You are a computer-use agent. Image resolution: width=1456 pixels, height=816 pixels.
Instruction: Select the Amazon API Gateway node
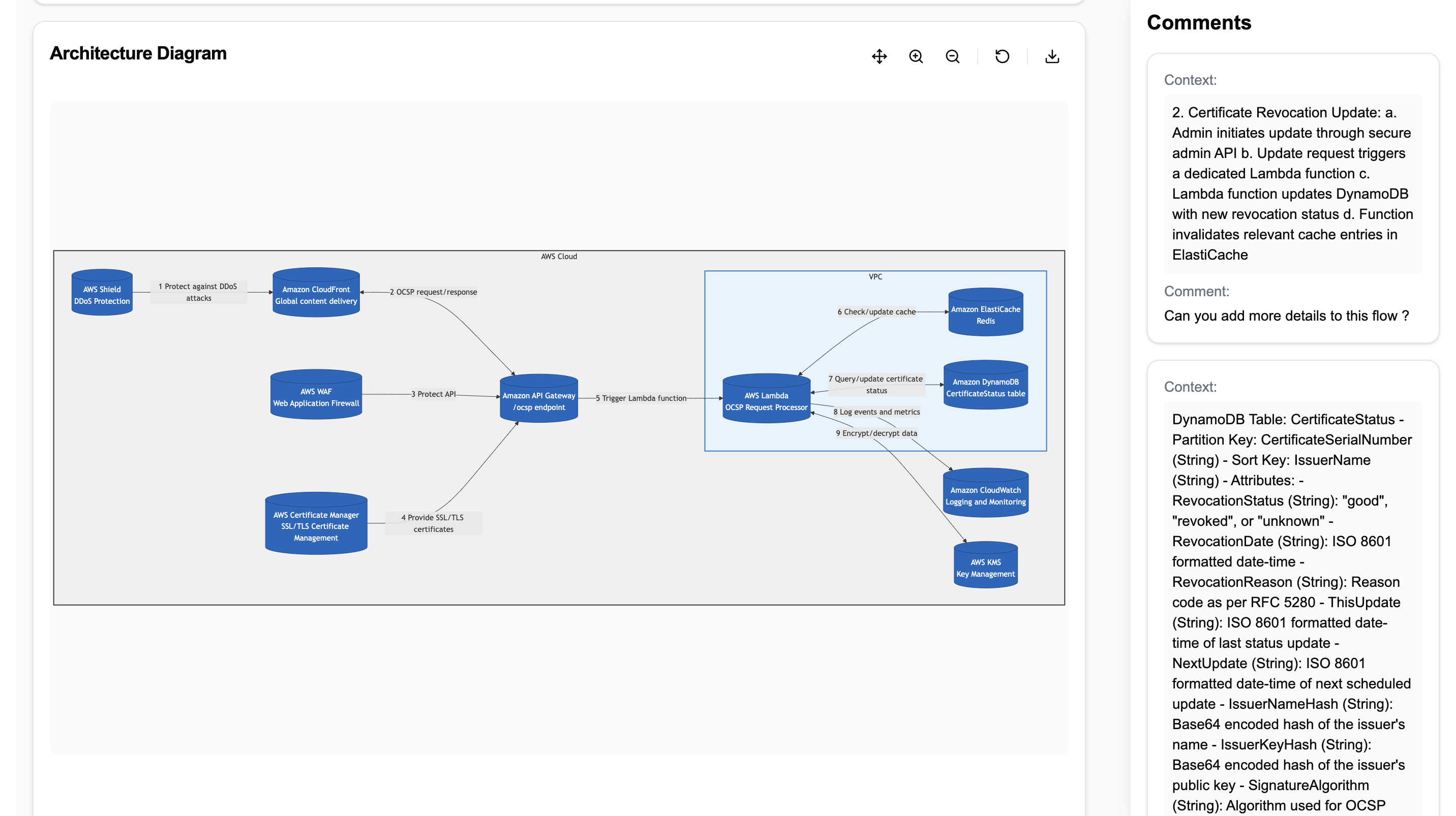(x=539, y=399)
